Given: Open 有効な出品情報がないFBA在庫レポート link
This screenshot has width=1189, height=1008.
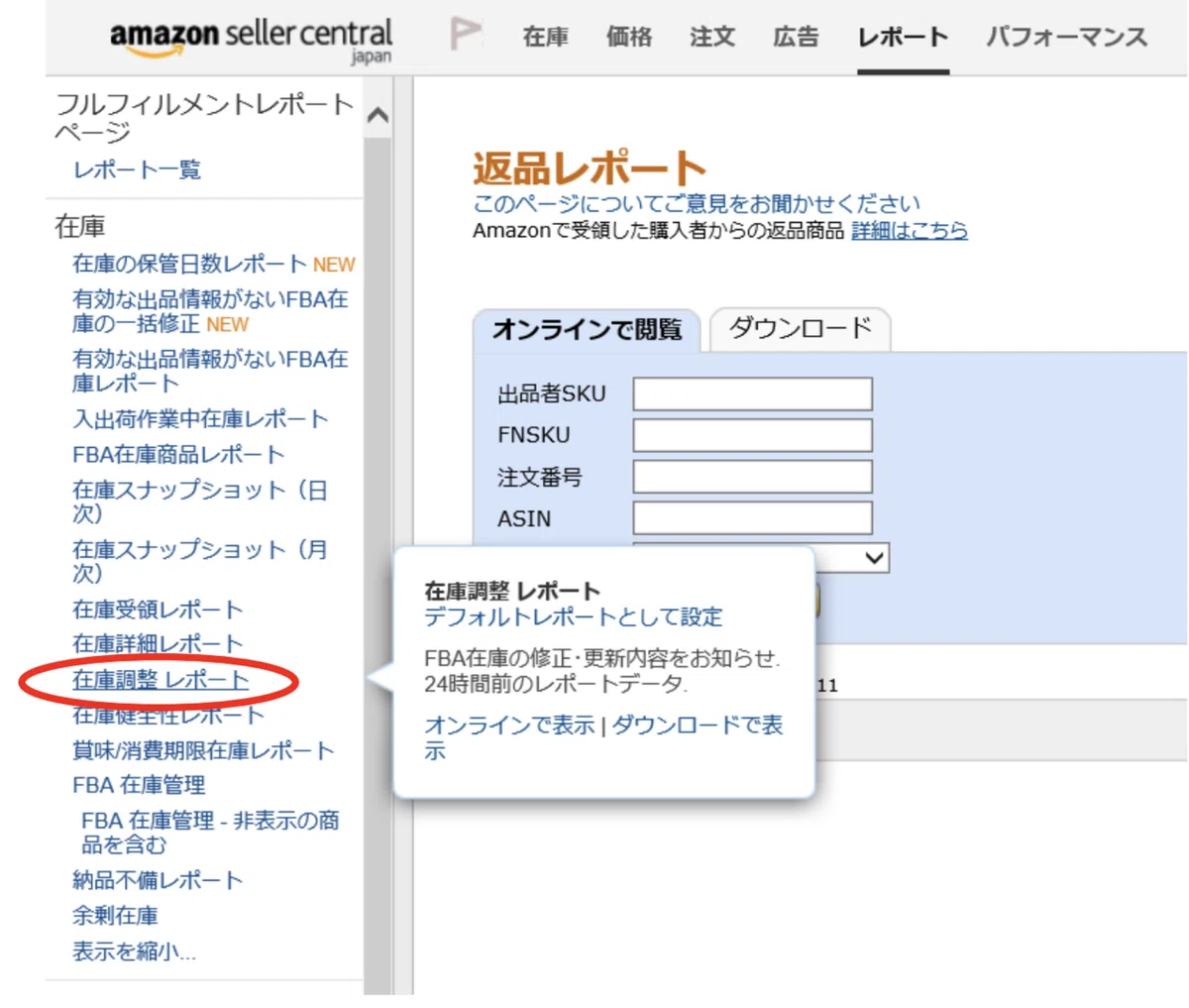Looking at the screenshot, I should coord(210,371).
